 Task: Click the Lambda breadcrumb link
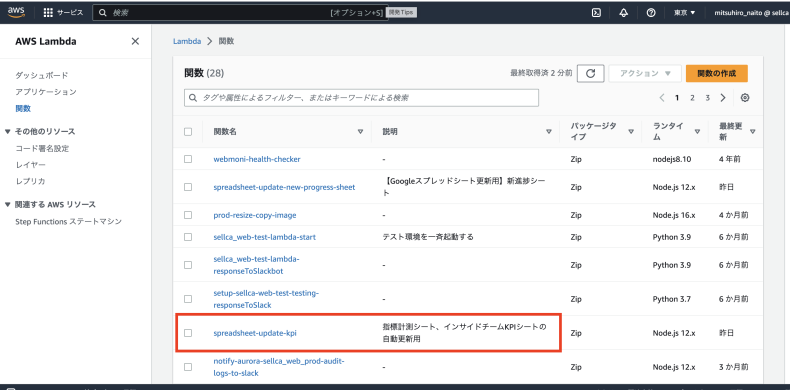pyautogui.click(x=187, y=41)
